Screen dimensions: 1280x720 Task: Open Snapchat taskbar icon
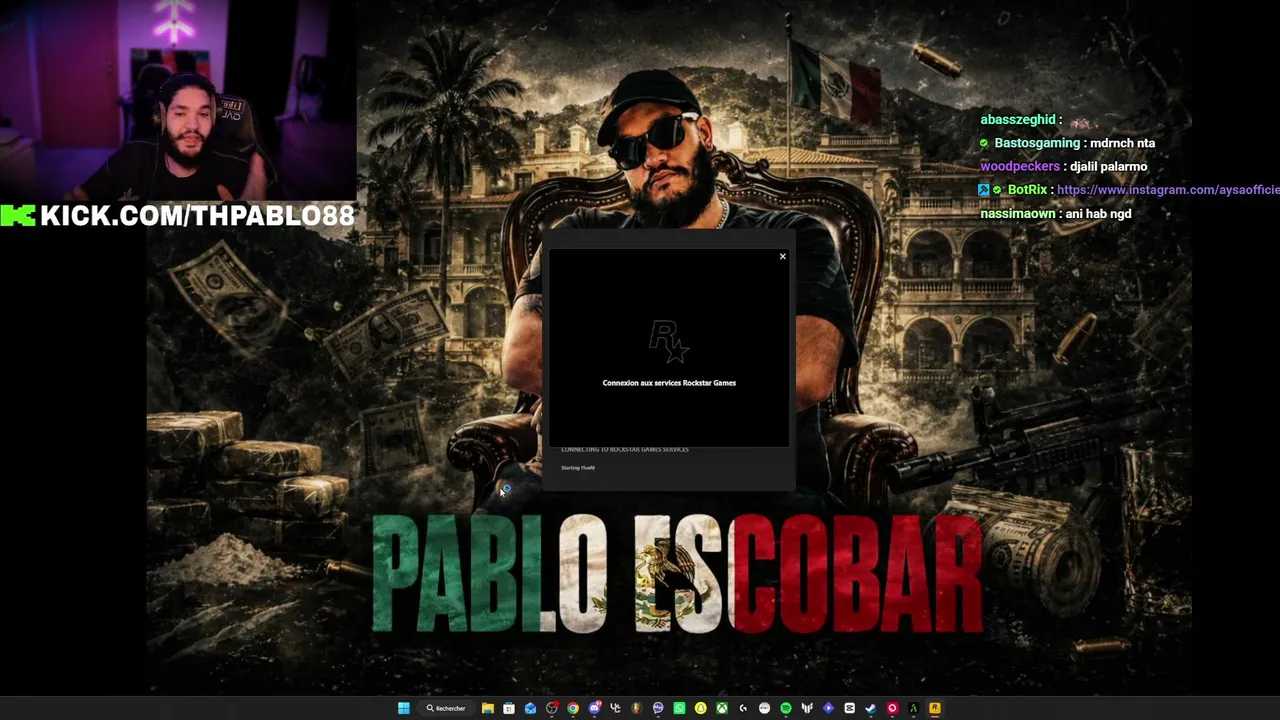coord(700,708)
